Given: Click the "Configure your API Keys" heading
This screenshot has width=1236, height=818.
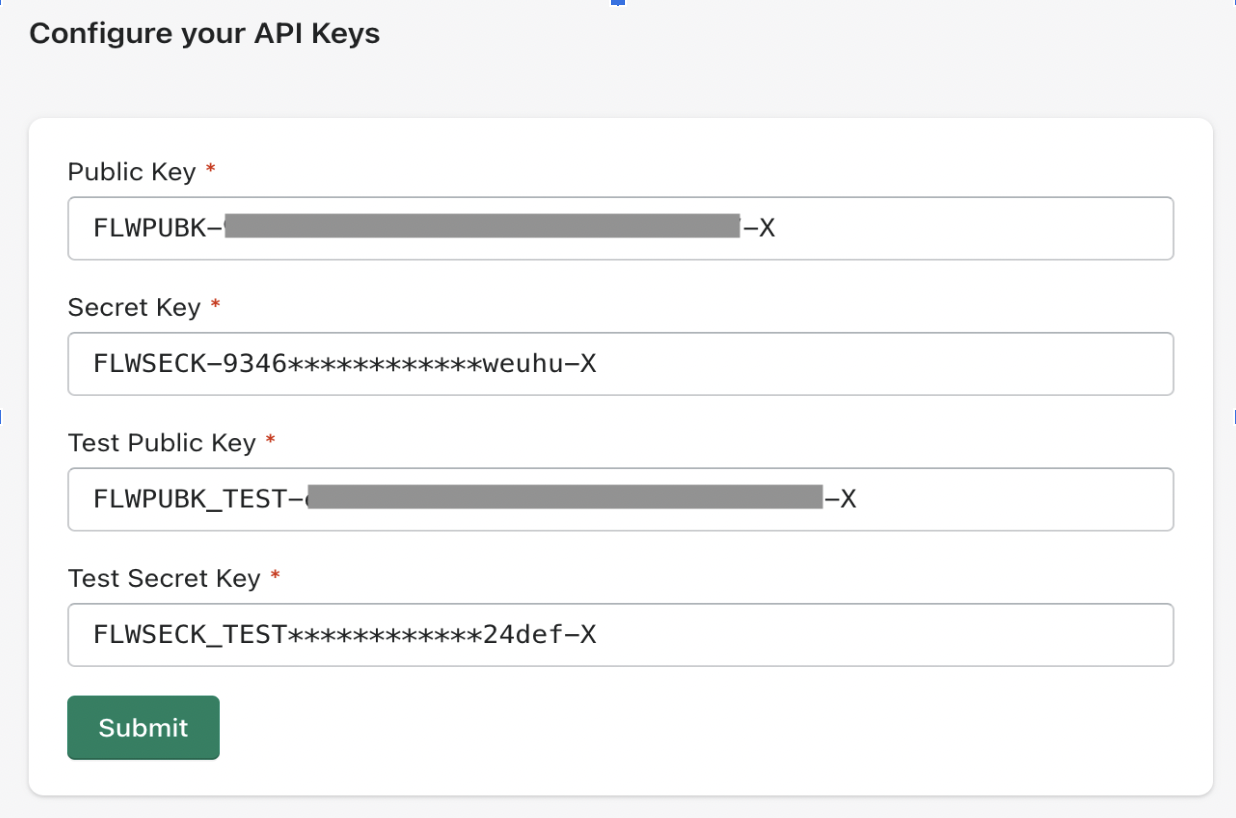Looking at the screenshot, I should [204, 33].
